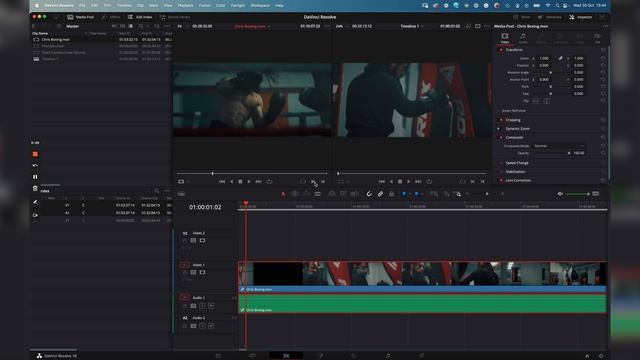Expand the Speed Change section
640x360 pixels.
point(517,163)
